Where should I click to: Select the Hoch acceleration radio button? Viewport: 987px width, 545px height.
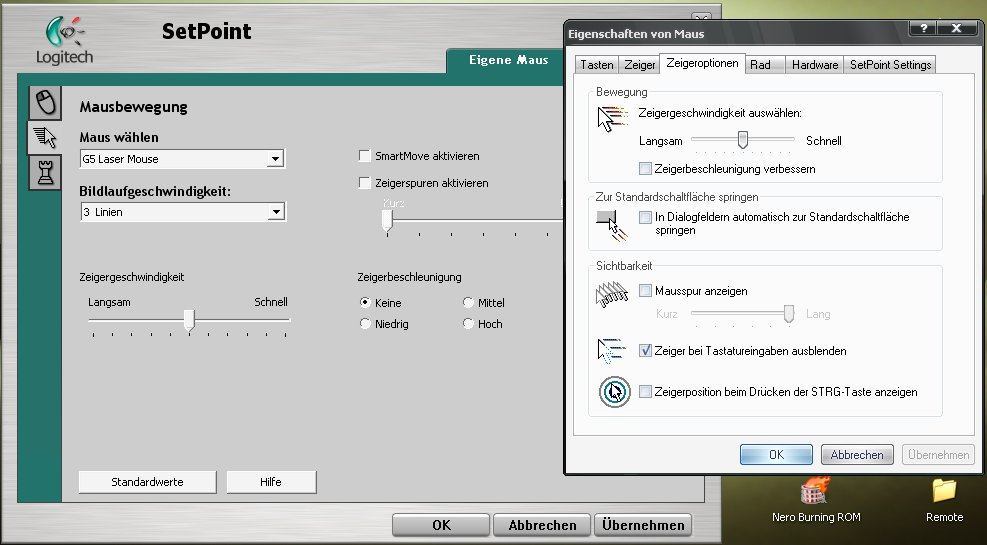[x=468, y=323]
